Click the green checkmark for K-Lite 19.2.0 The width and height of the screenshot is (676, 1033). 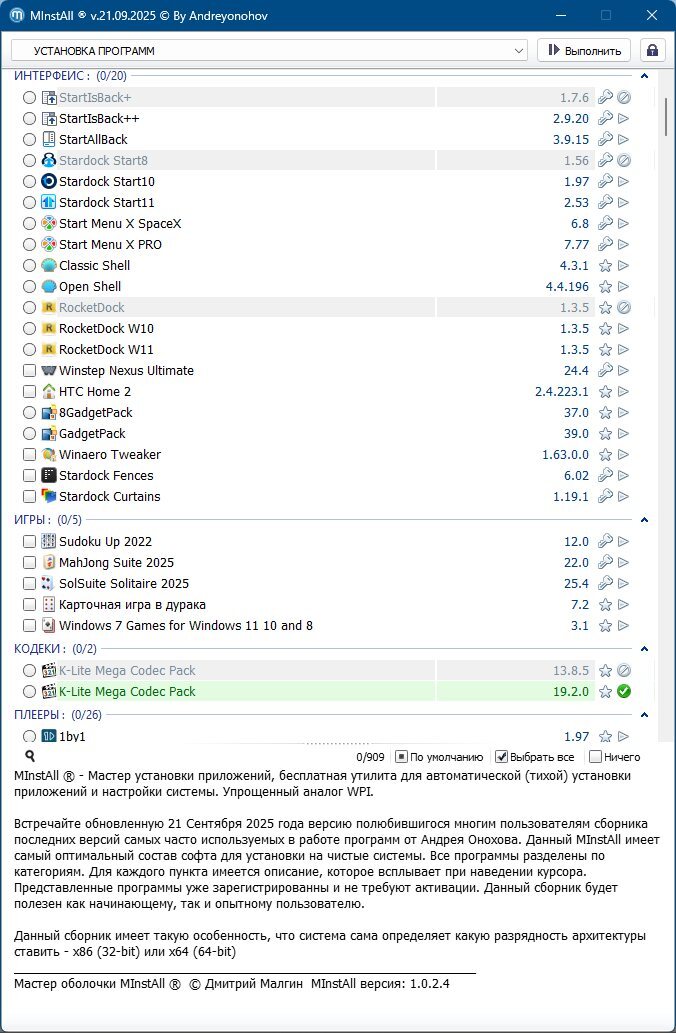(x=623, y=692)
